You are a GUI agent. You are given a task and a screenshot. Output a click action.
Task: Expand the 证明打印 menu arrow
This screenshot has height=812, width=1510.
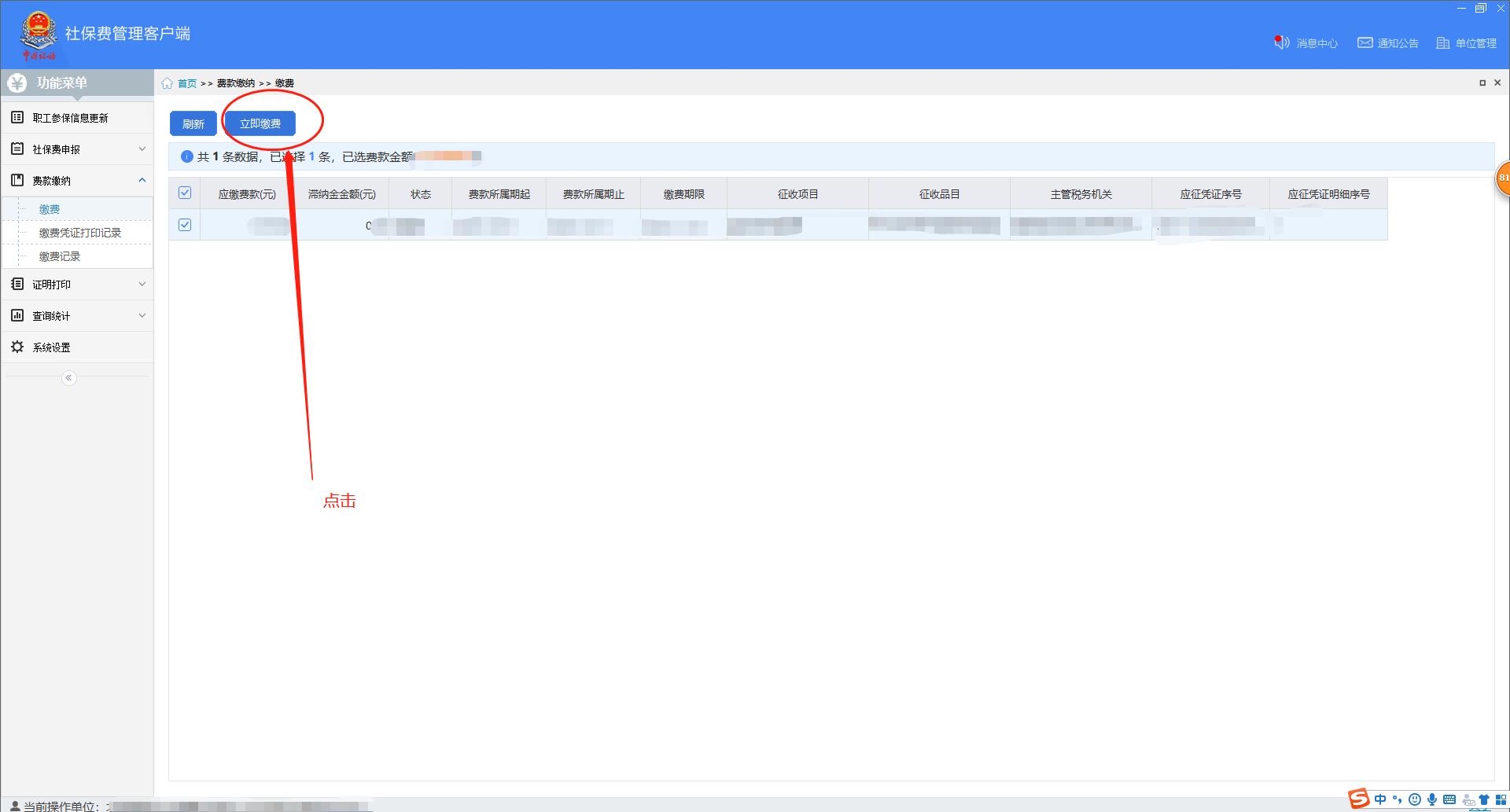click(x=142, y=284)
